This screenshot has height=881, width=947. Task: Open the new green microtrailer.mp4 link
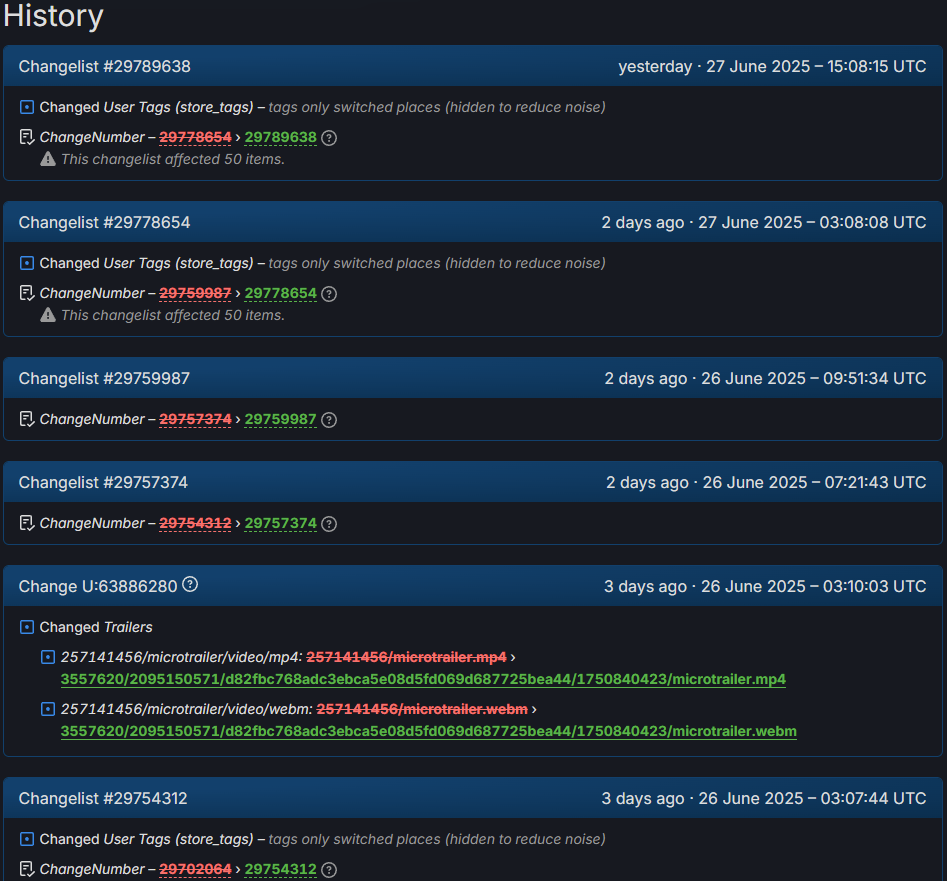[x=423, y=679]
